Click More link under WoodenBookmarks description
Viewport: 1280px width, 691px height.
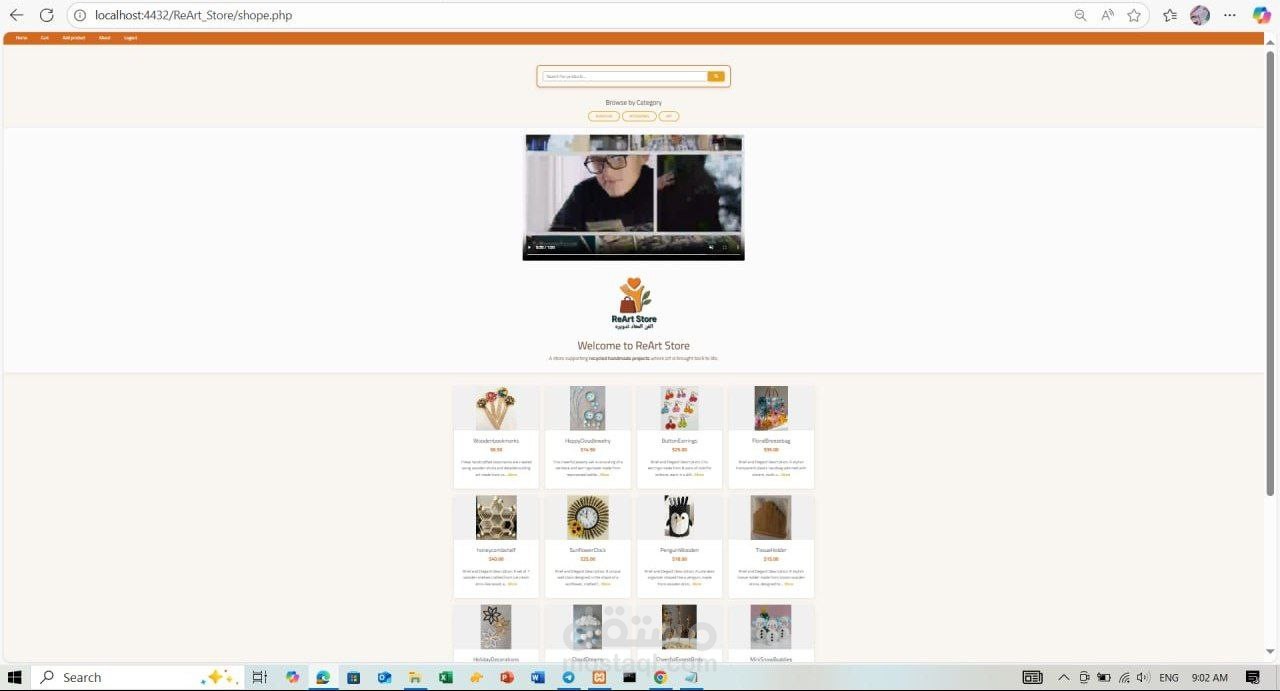(x=512, y=474)
